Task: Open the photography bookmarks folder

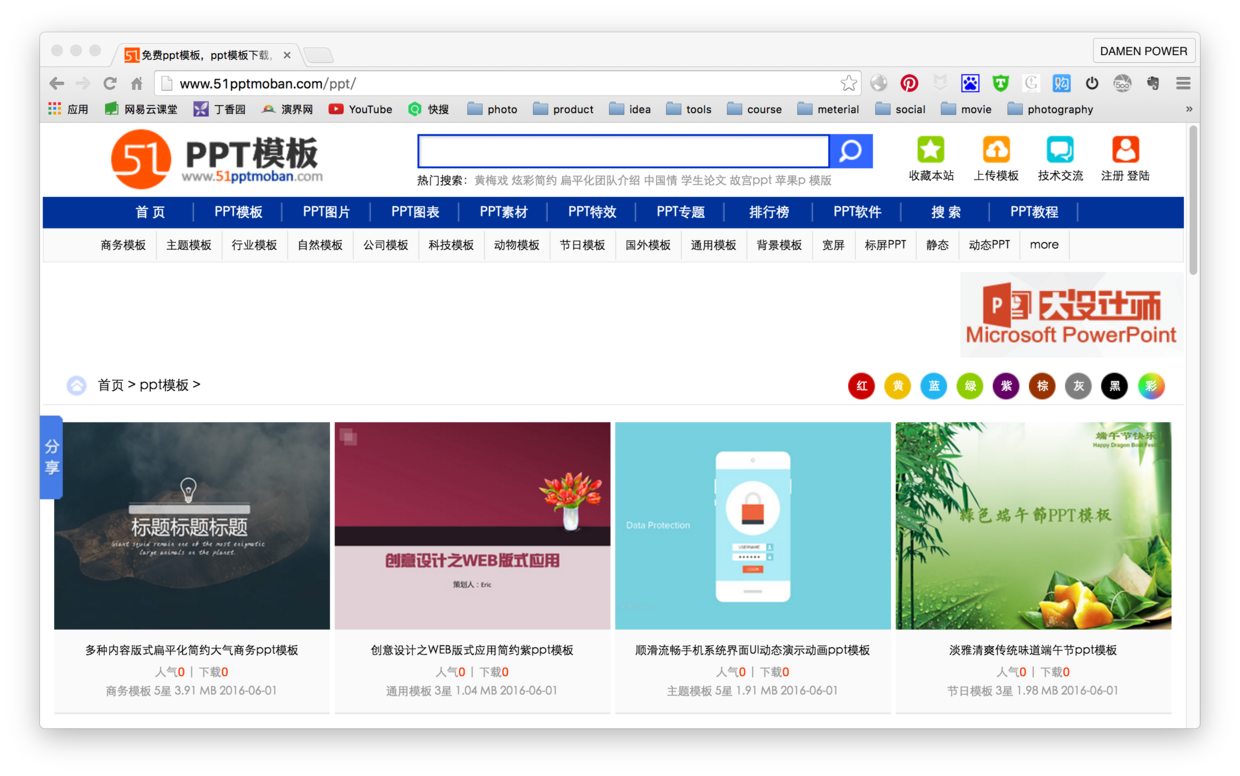Action: click(x=1050, y=109)
